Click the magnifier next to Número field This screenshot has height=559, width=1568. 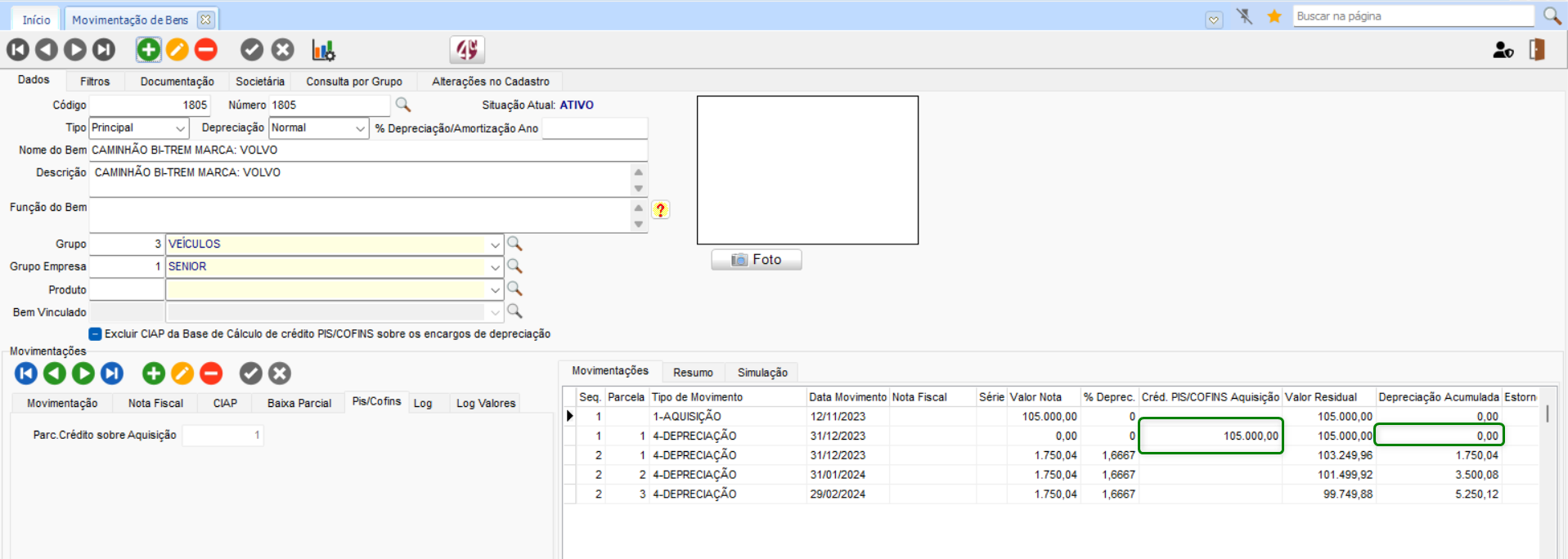click(402, 105)
